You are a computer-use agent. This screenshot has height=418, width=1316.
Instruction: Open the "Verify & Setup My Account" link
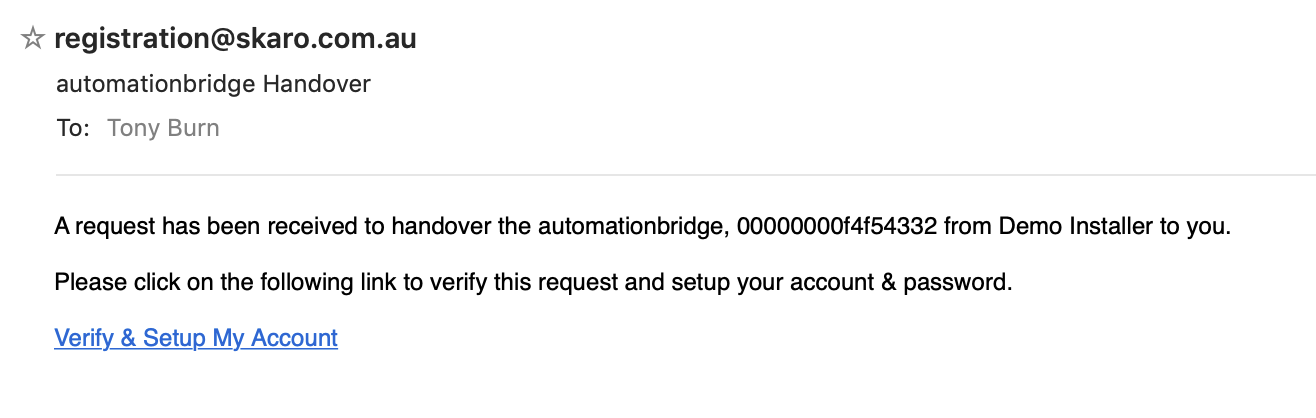point(196,338)
